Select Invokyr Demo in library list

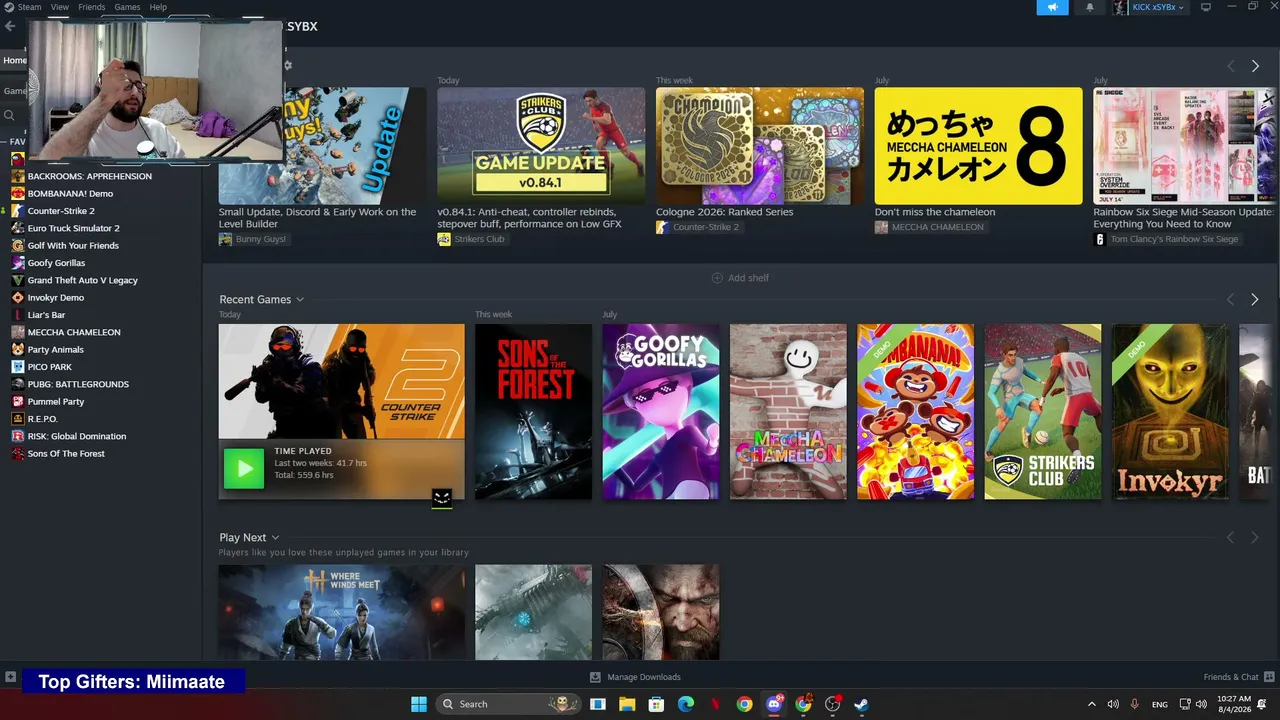click(56, 298)
